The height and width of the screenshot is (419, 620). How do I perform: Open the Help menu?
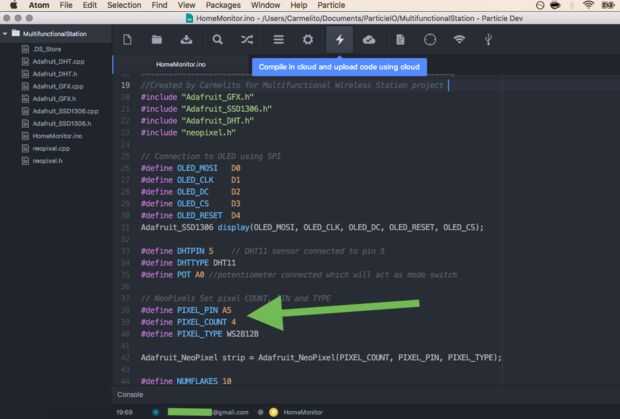(x=299, y=5)
